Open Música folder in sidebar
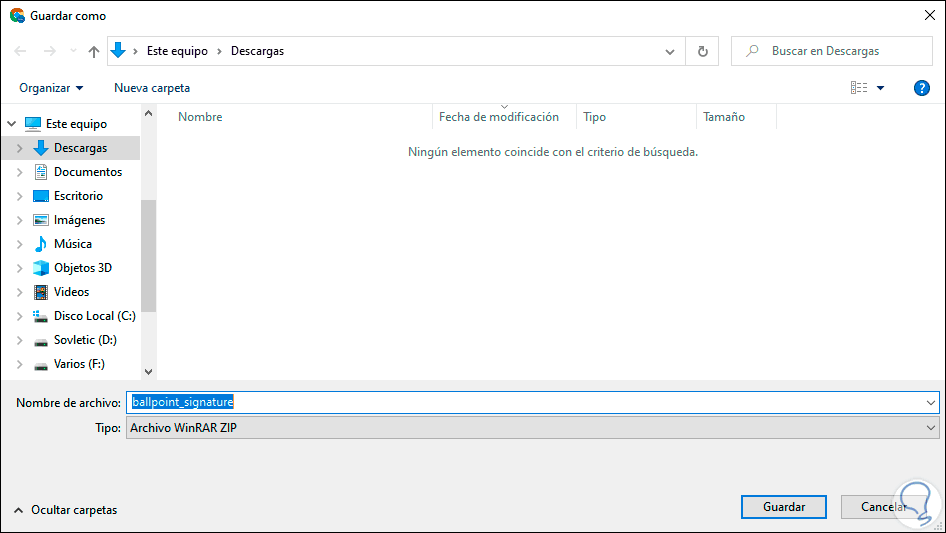 pyautogui.click(x=72, y=244)
